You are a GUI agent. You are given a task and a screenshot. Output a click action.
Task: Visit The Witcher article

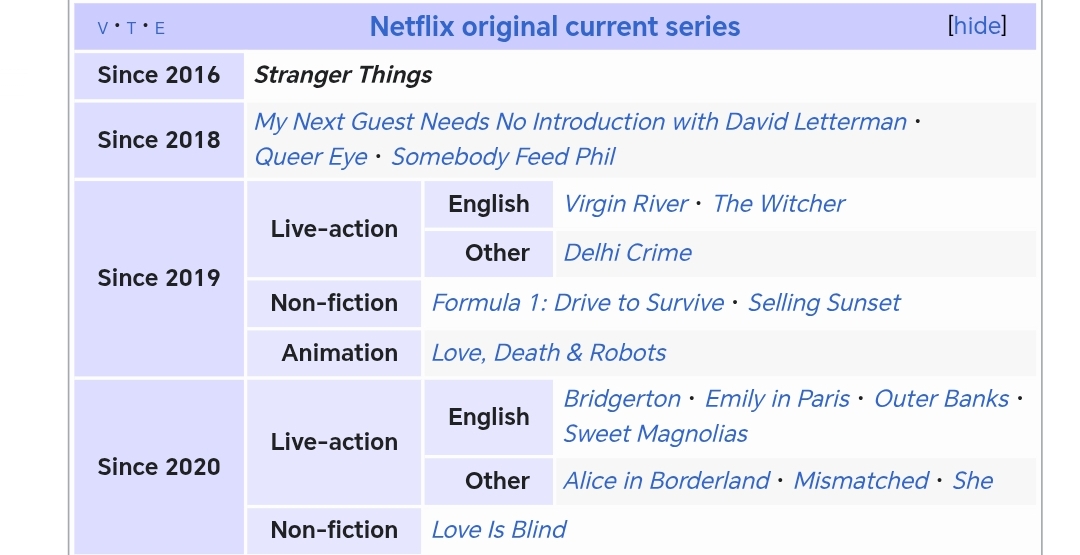coord(779,204)
